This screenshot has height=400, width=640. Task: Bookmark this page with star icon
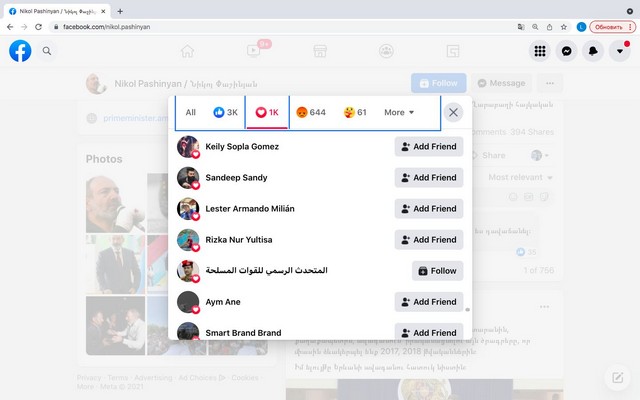pos(564,27)
